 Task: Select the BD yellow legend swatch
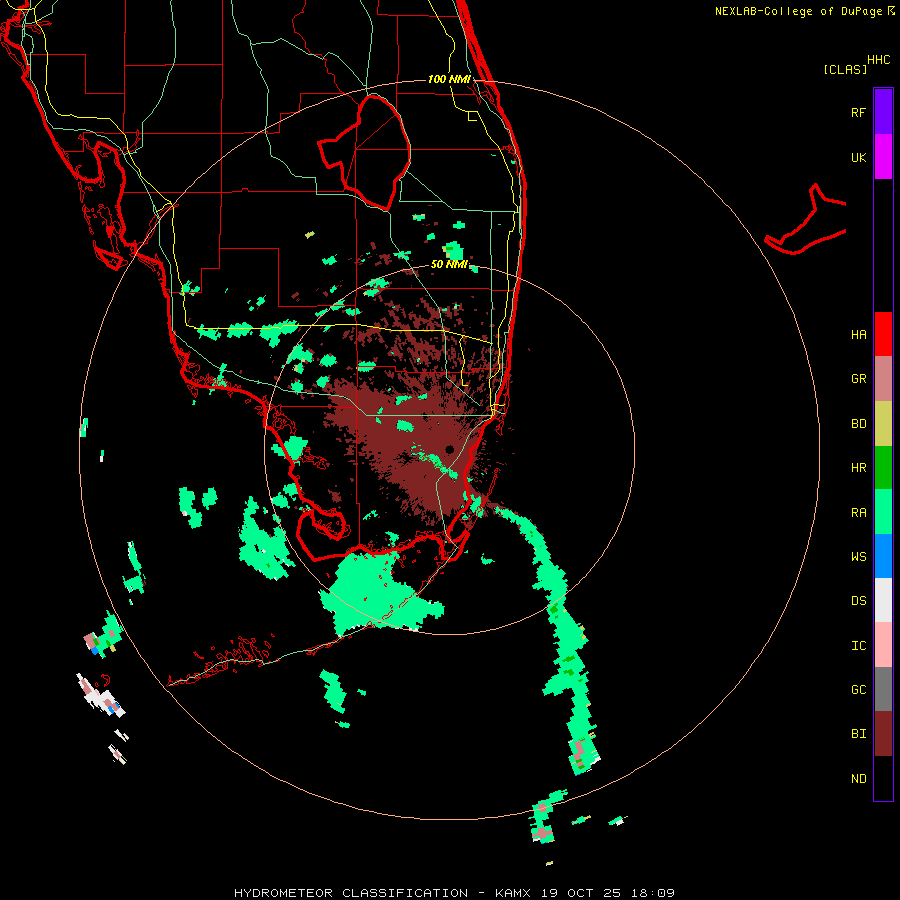[x=883, y=423]
